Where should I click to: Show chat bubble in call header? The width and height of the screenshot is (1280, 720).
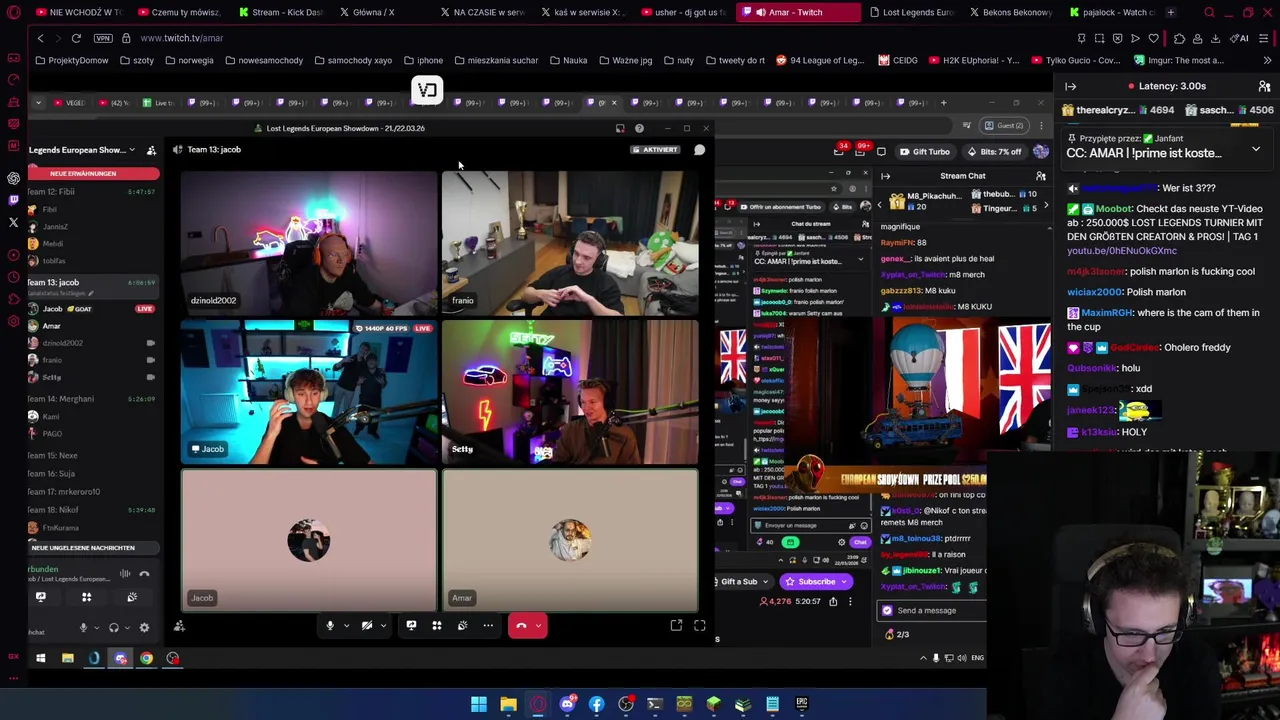click(x=700, y=150)
